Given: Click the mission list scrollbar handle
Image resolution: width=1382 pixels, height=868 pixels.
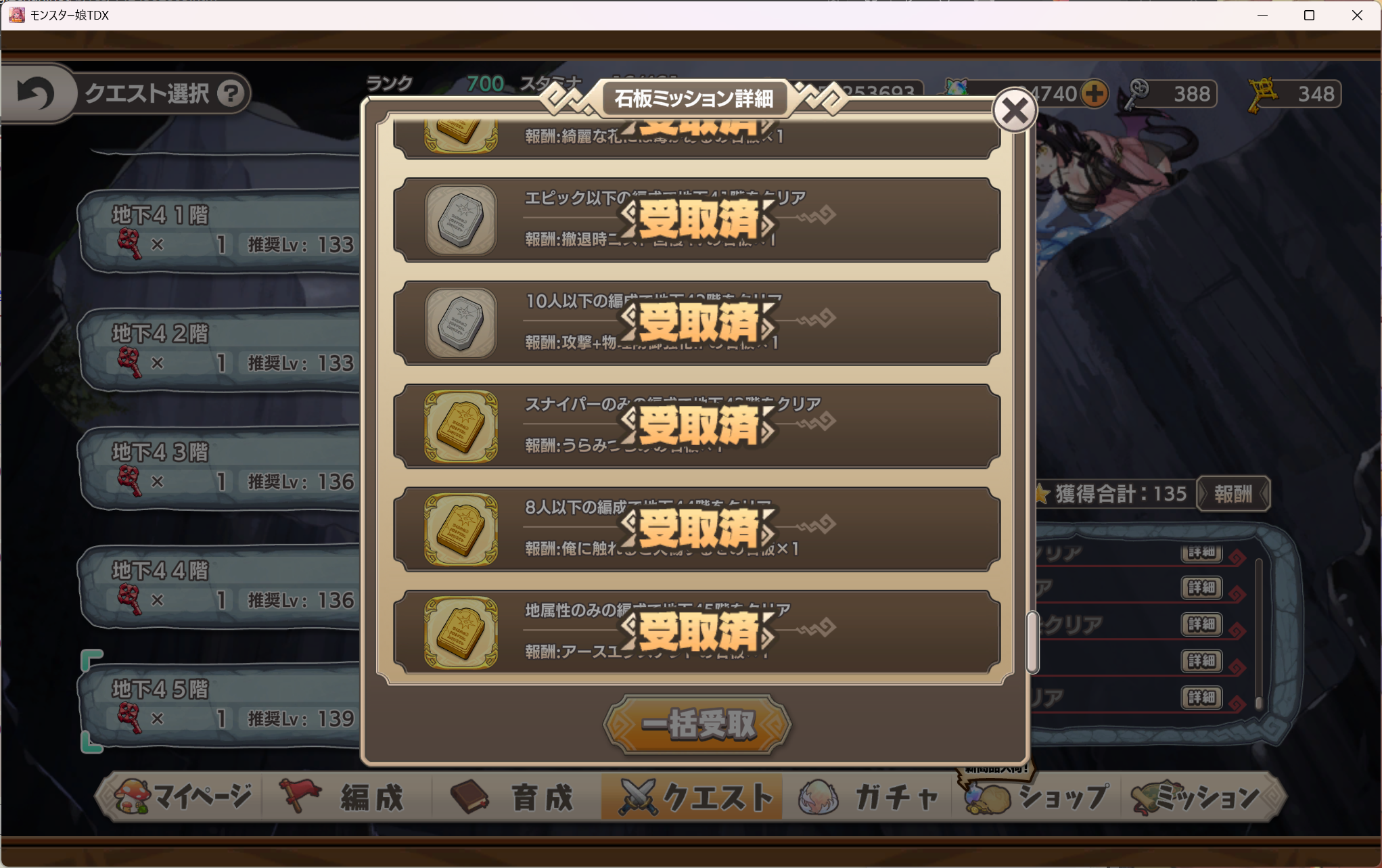Looking at the screenshot, I should coord(1032,642).
